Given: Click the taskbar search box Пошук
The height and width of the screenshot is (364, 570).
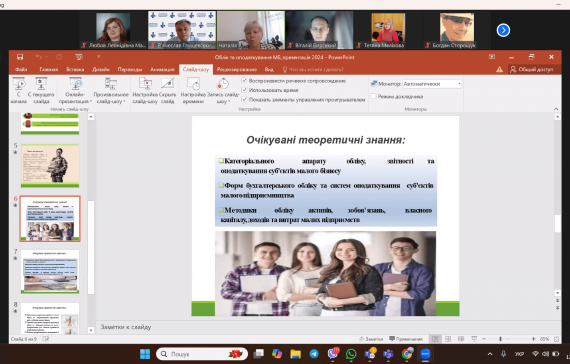Looking at the screenshot, I should pos(202,354).
